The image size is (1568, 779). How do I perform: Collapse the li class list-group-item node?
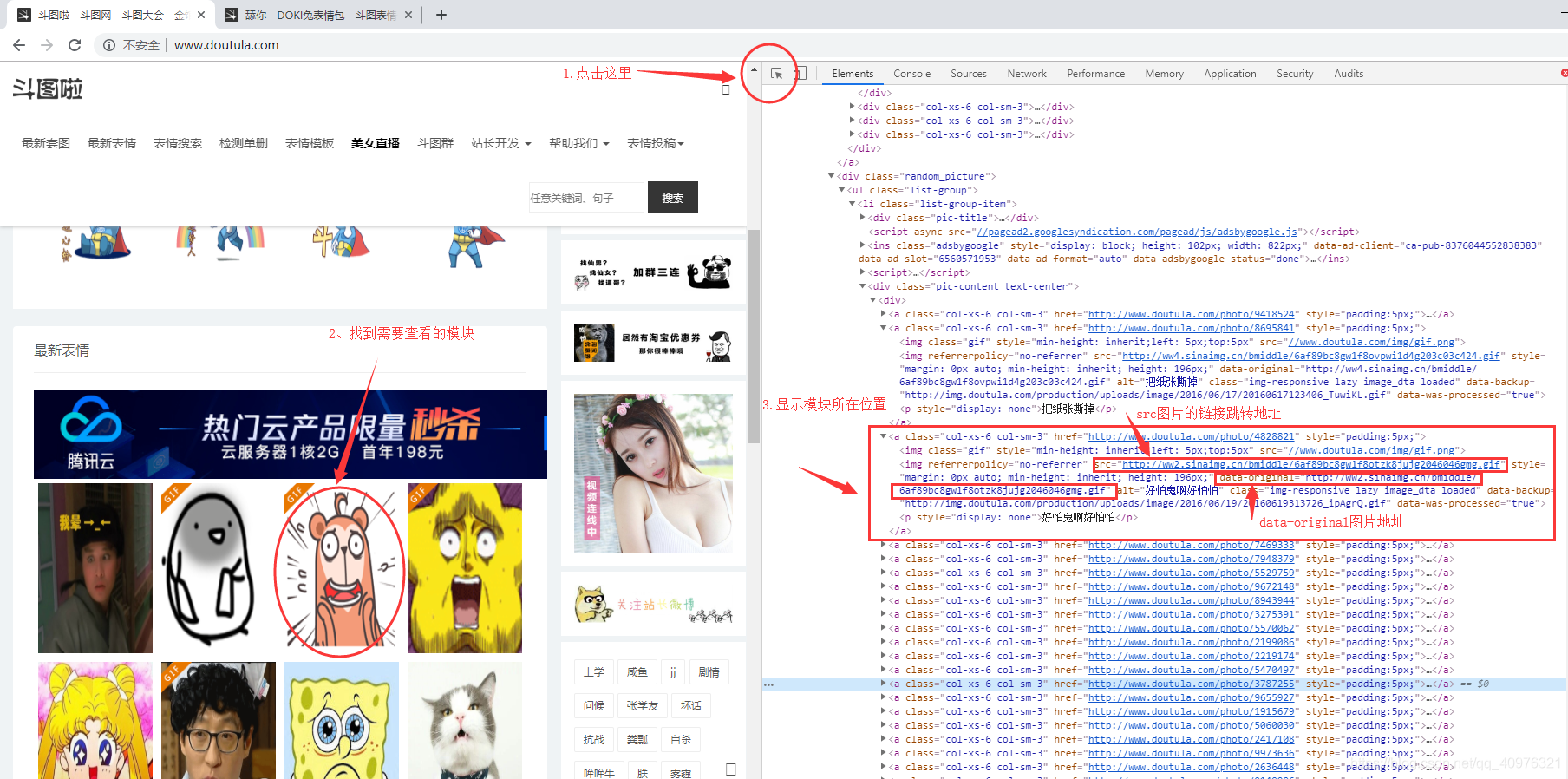pyautogui.click(x=852, y=204)
